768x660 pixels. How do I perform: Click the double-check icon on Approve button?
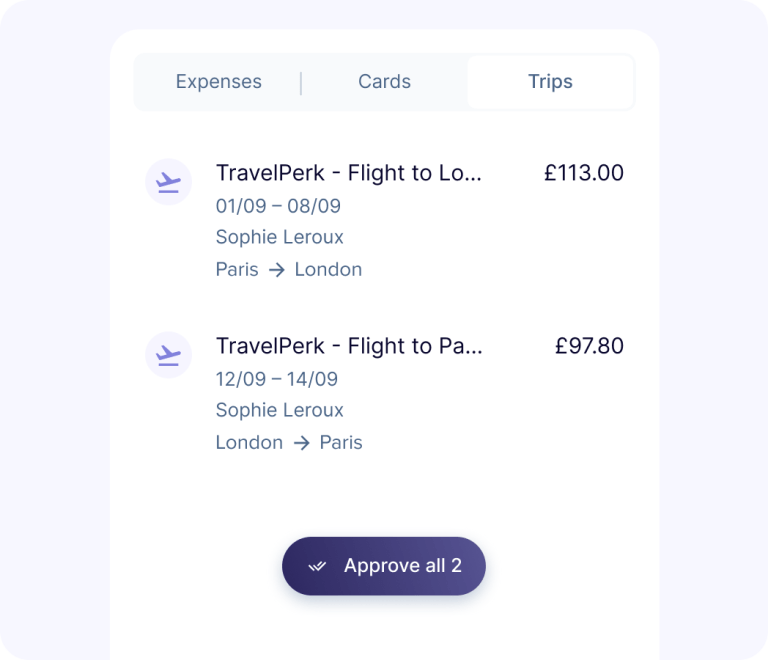tap(318, 567)
